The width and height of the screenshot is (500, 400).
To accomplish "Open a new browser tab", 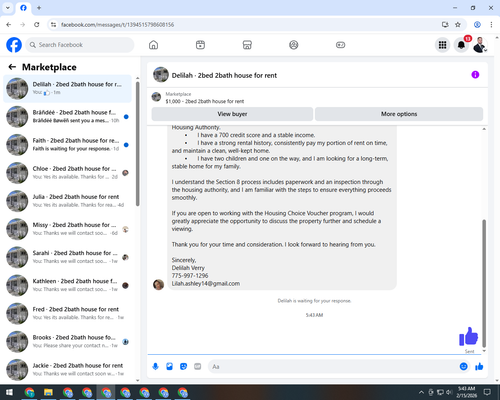I will click(x=39, y=8).
